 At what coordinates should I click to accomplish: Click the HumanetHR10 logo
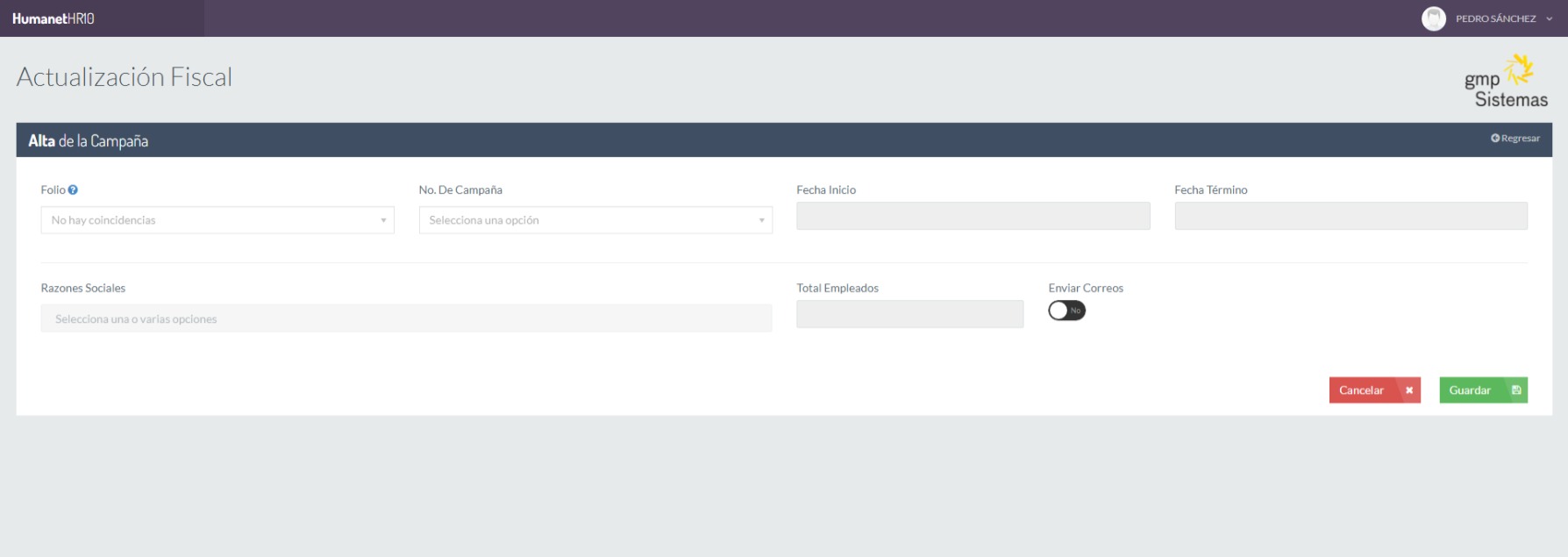coord(53,18)
